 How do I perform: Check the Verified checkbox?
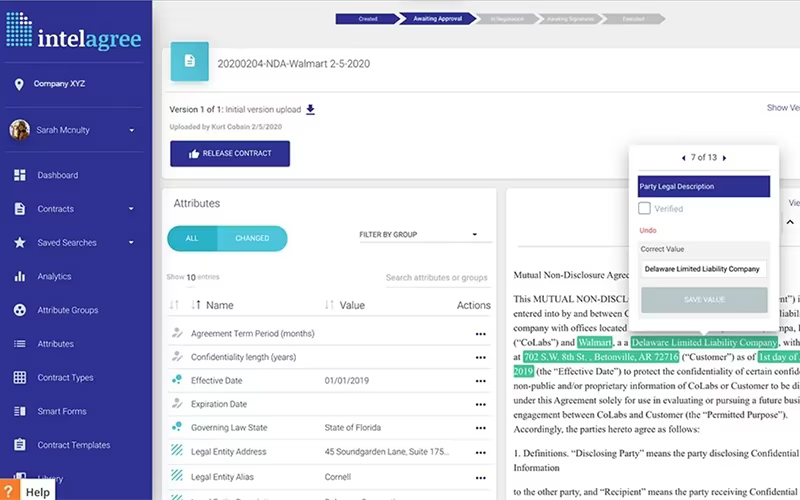[644, 208]
